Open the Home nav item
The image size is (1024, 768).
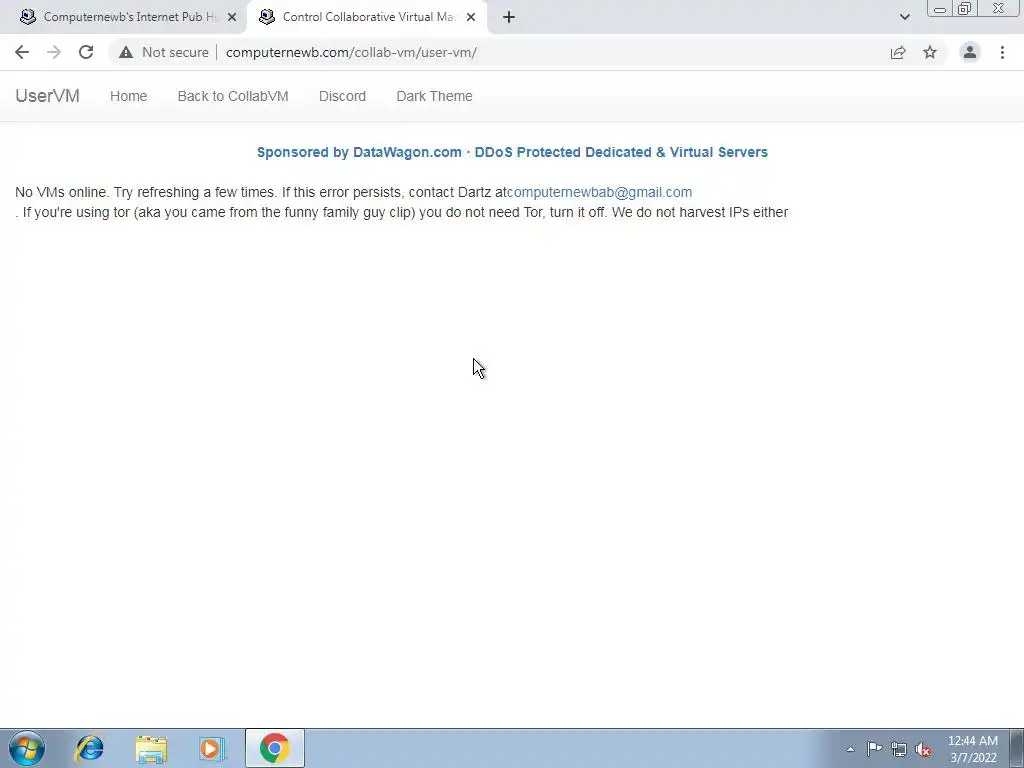[129, 96]
